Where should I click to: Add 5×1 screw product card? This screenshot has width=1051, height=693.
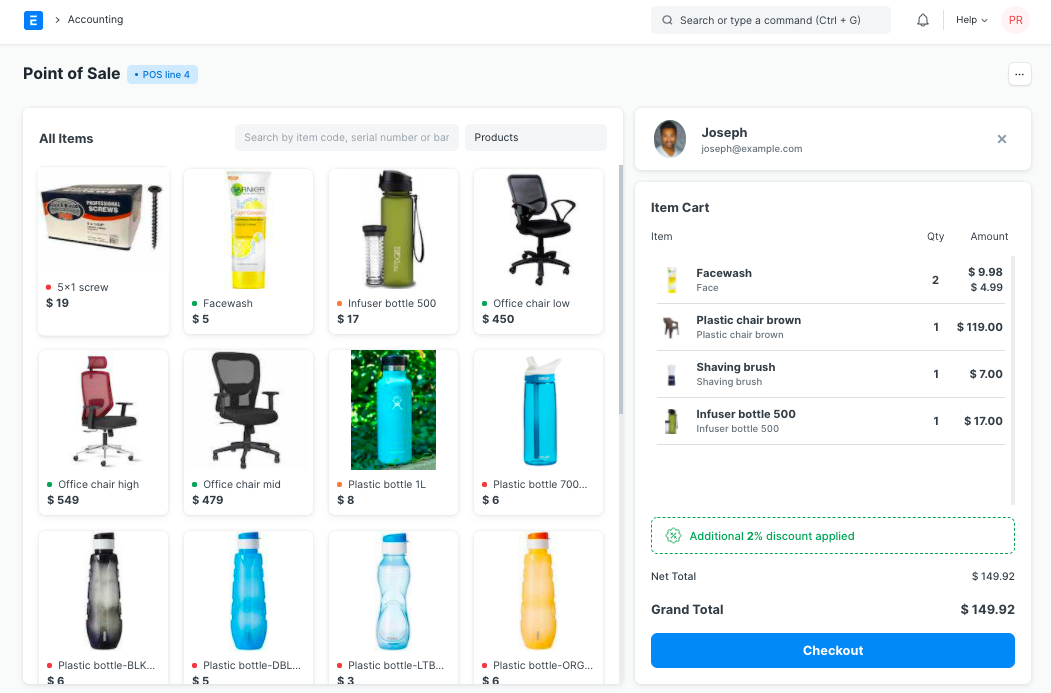[104, 251]
